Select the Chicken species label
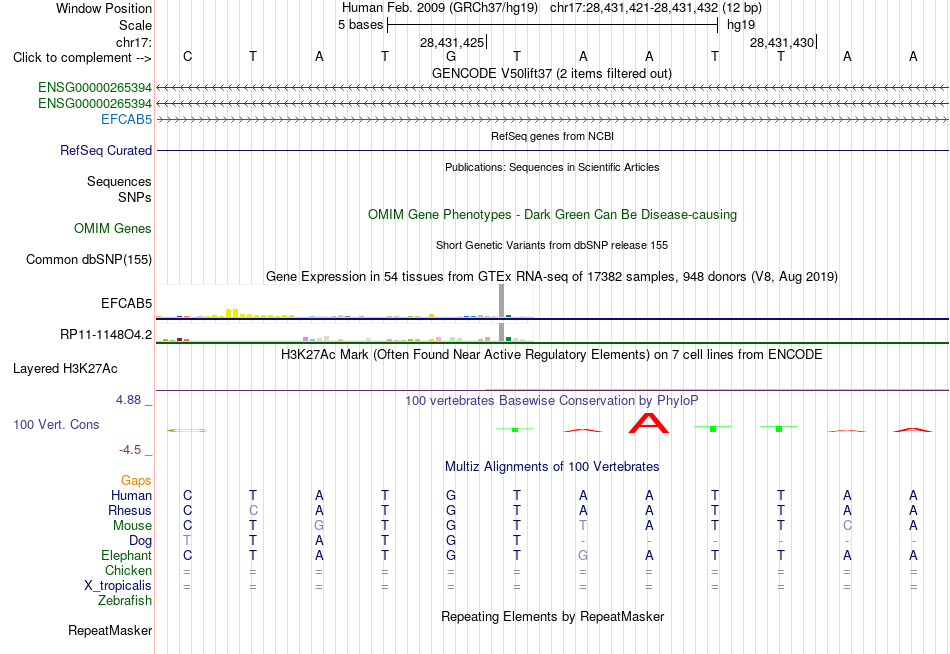The image size is (950, 654). (128, 570)
